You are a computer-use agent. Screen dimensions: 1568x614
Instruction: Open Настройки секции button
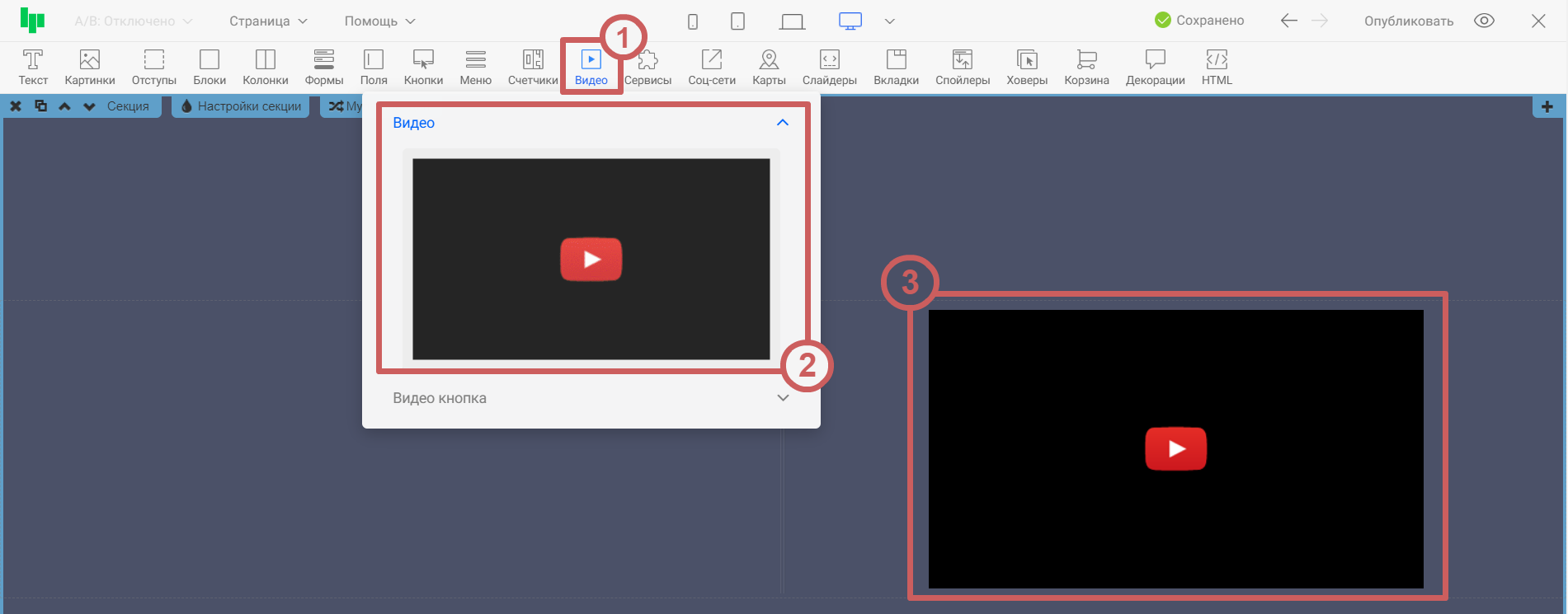241,106
